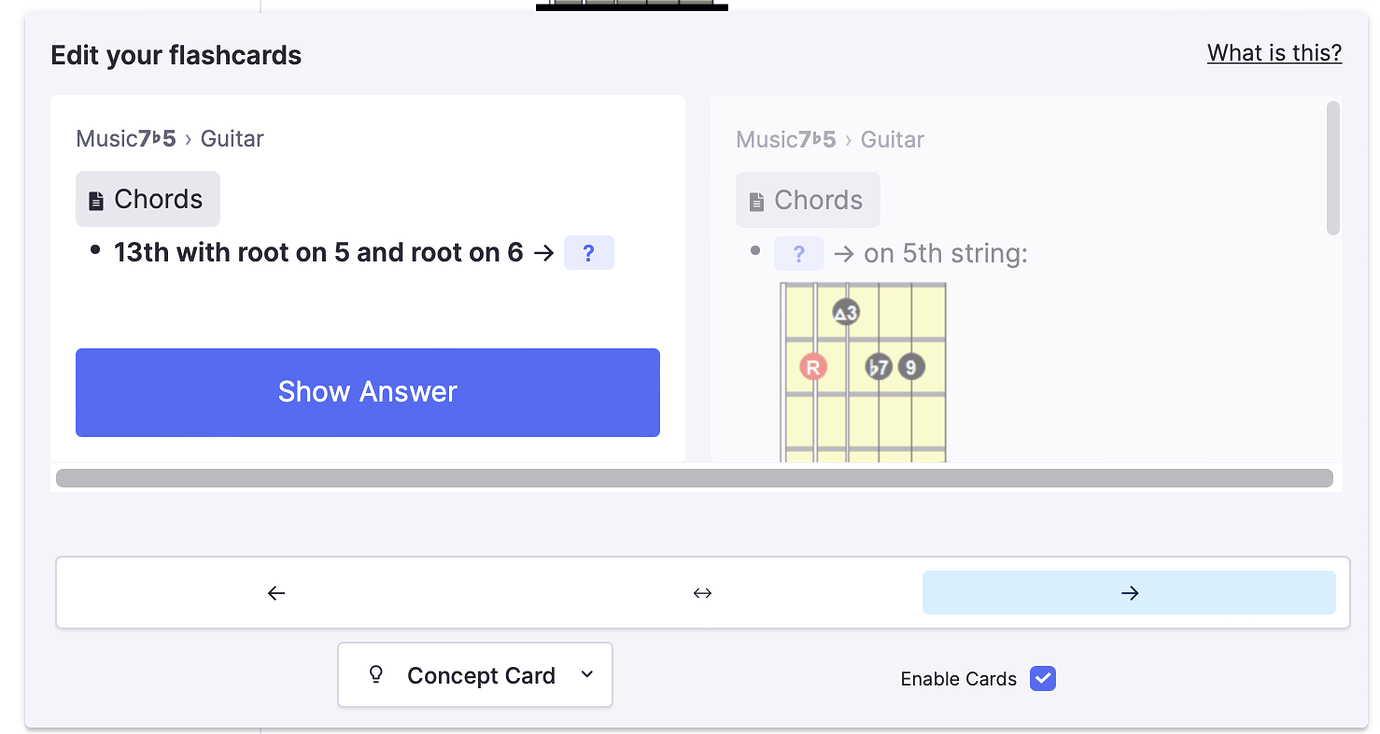Reveal the hidden answer '?' placeholder on left card
The width and height of the screenshot is (1380, 734).
tap(589, 252)
